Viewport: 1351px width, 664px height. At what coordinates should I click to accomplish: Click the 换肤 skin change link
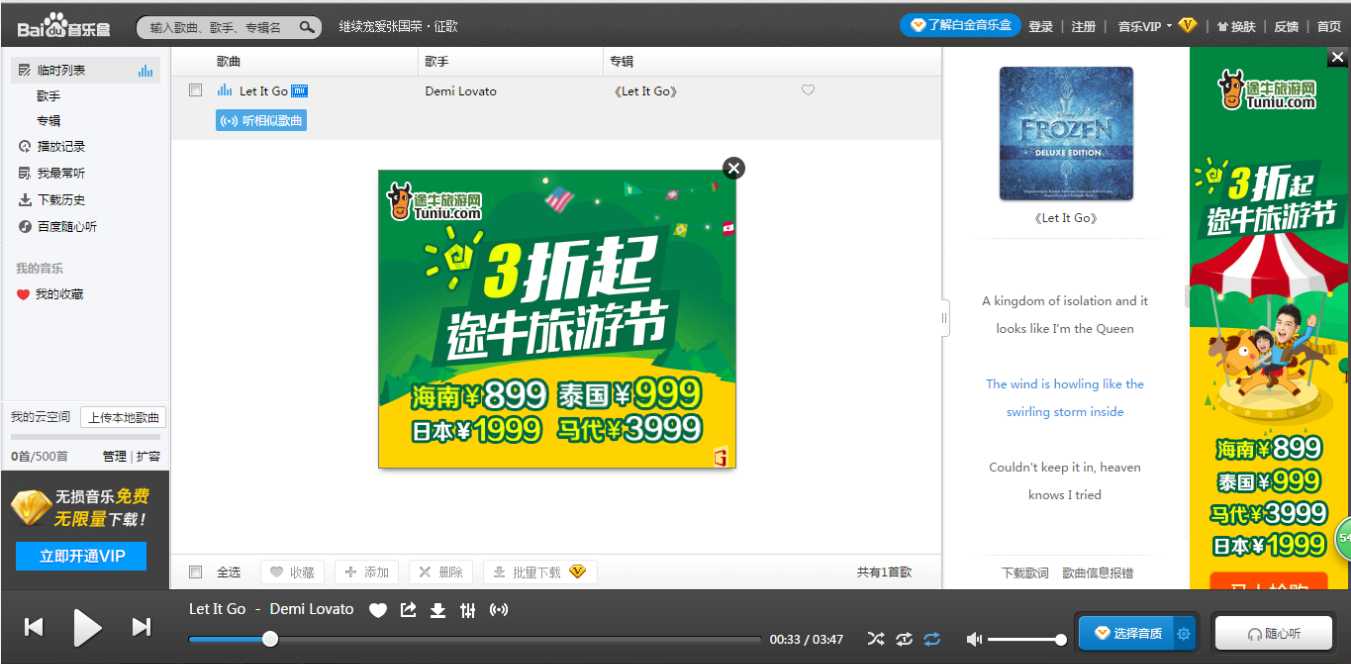pyautogui.click(x=1236, y=27)
